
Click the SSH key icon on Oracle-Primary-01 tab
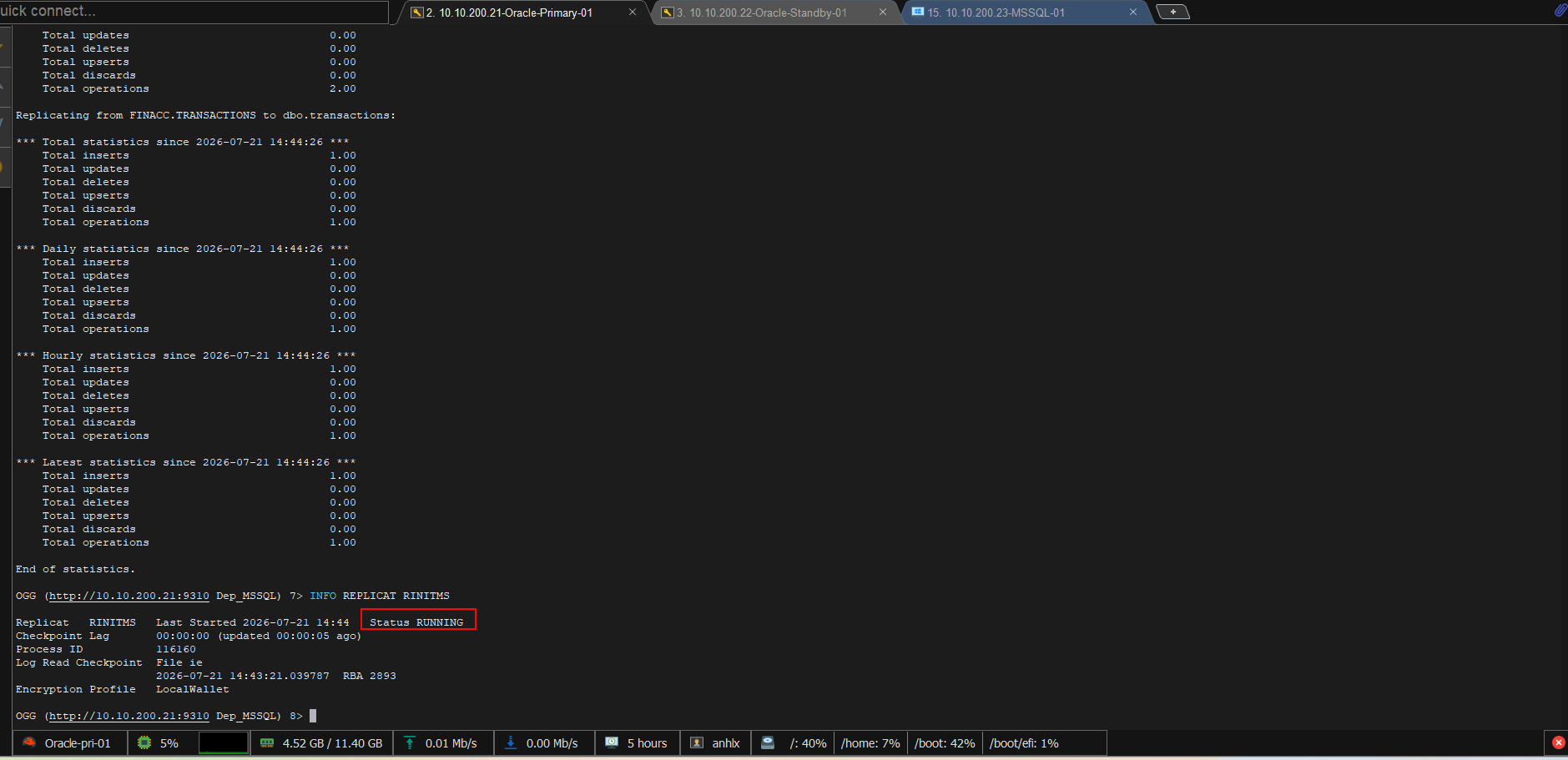click(x=417, y=13)
